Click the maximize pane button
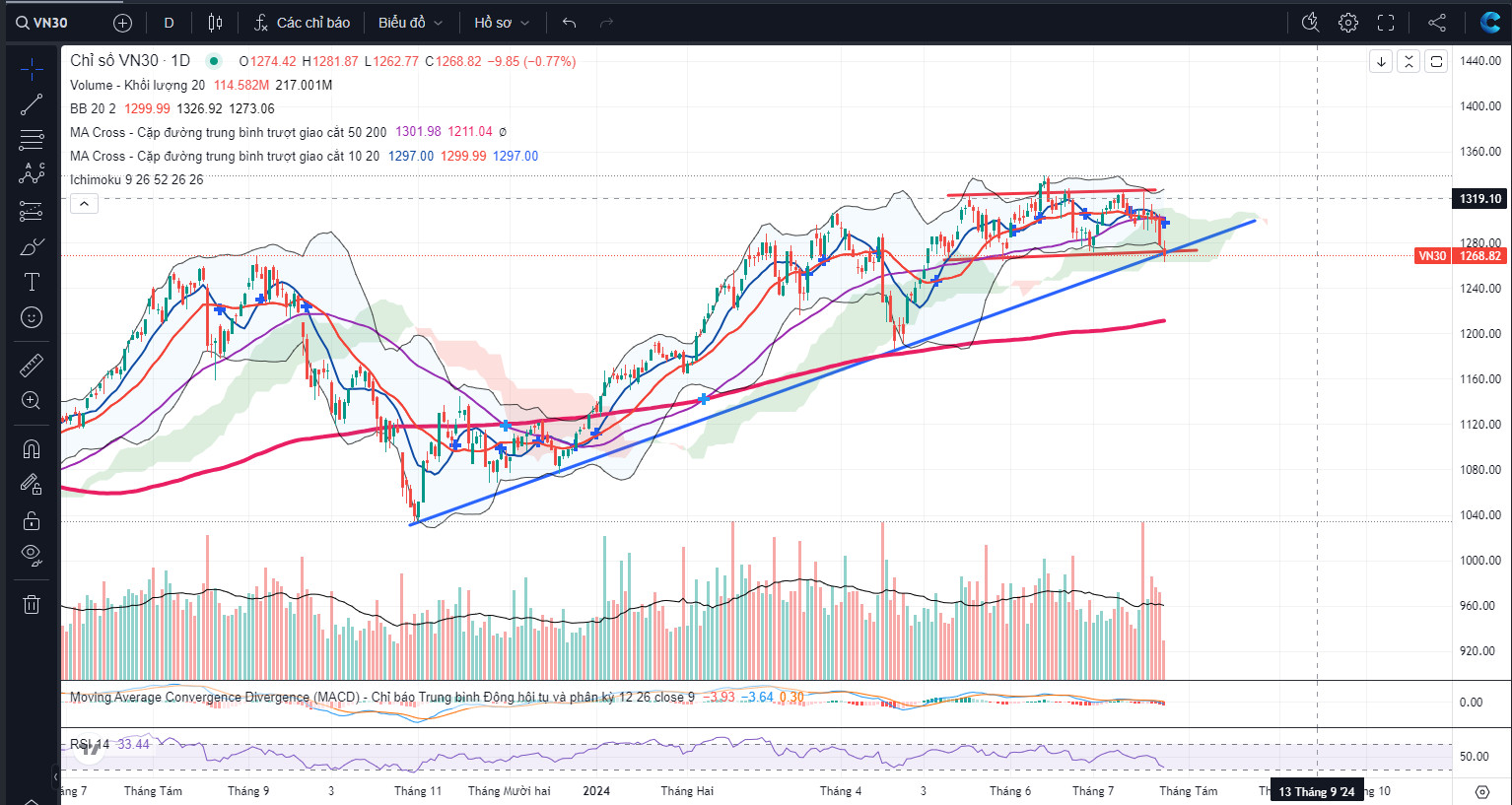 tap(1436, 61)
